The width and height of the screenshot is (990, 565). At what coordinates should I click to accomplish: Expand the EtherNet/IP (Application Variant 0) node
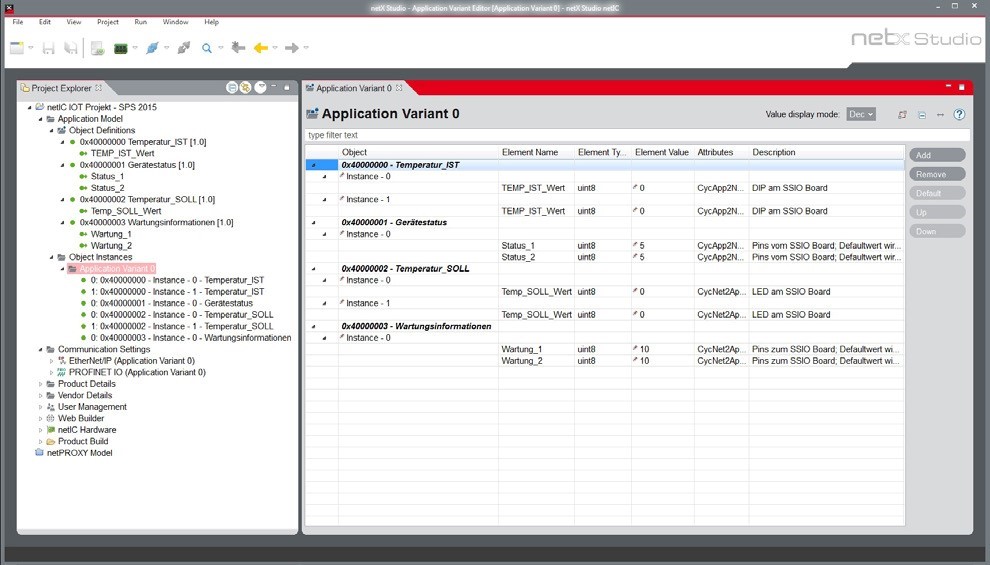pyautogui.click(x=52, y=361)
